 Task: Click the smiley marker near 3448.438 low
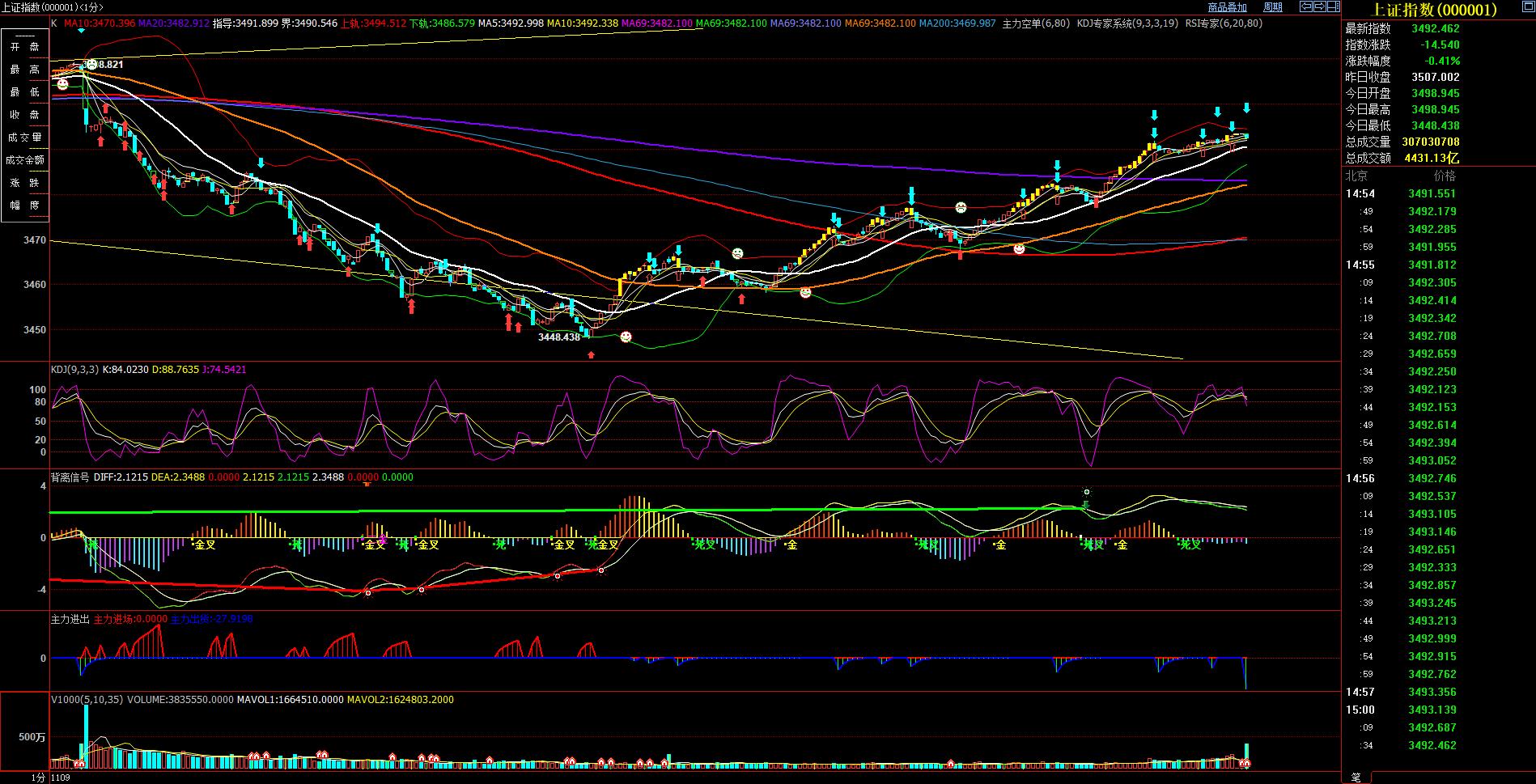(626, 337)
